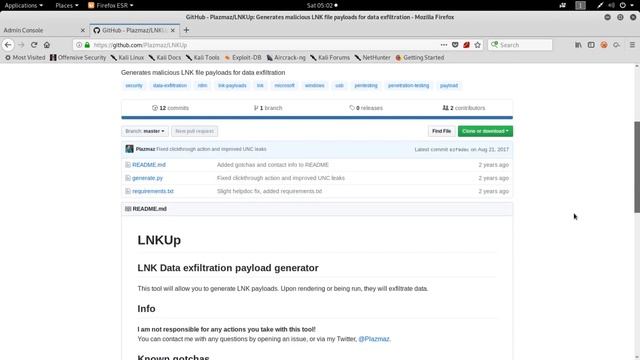Image resolution: width=640 pixels, height=360 pixels.
Task: Click the penetration-testing topic tag
Action: click(409, 86)
